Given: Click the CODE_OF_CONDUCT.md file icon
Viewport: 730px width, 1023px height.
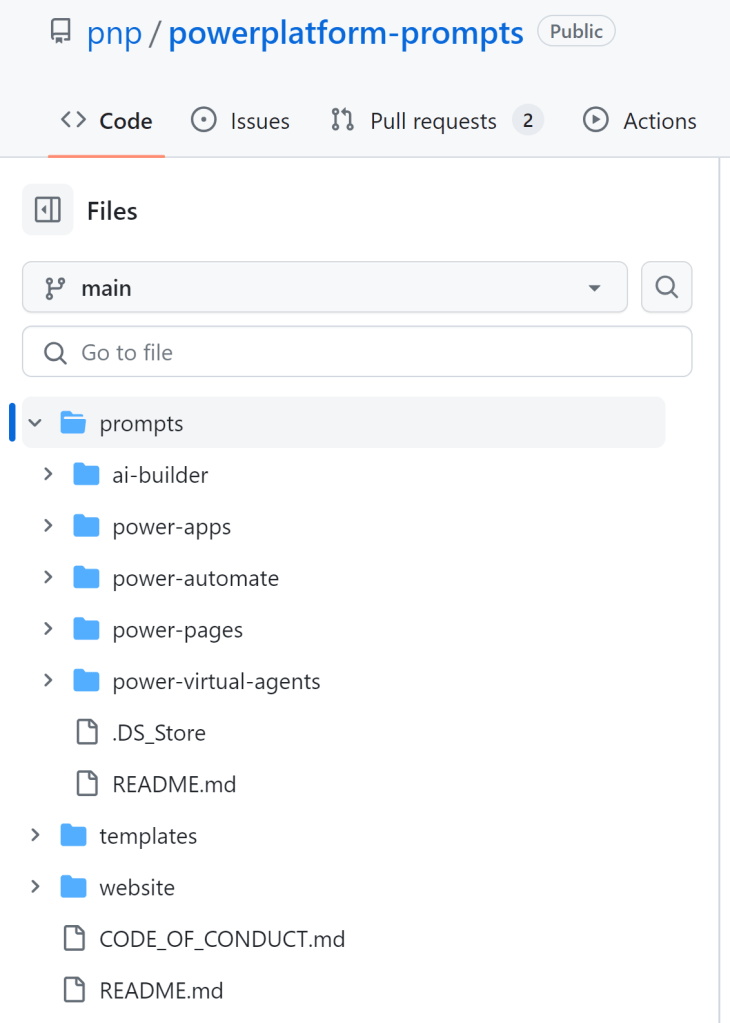Looking at the screenshot, I should [x=74, y=939].
